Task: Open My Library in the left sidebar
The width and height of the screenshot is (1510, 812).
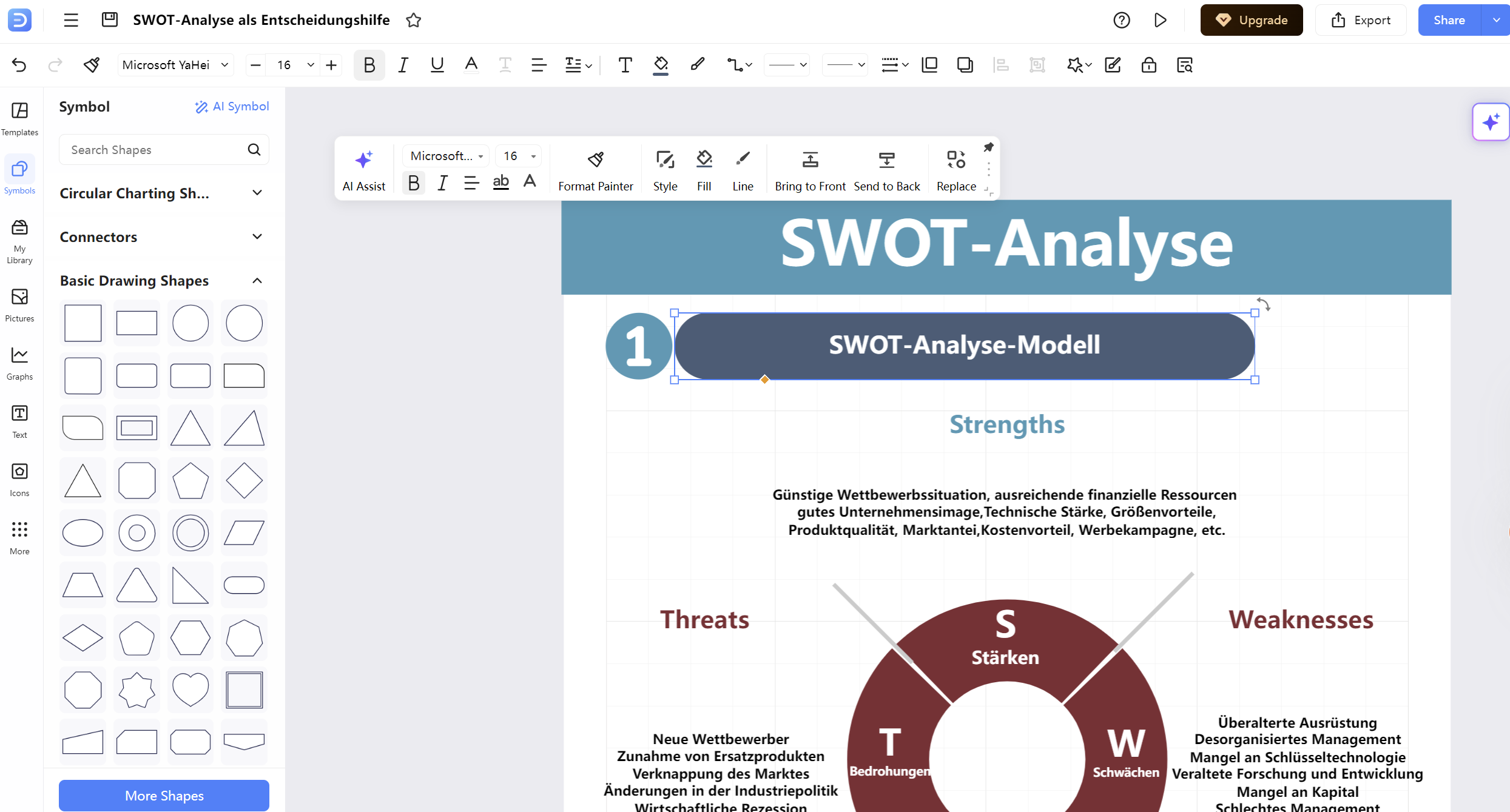Action: (19, 242)
